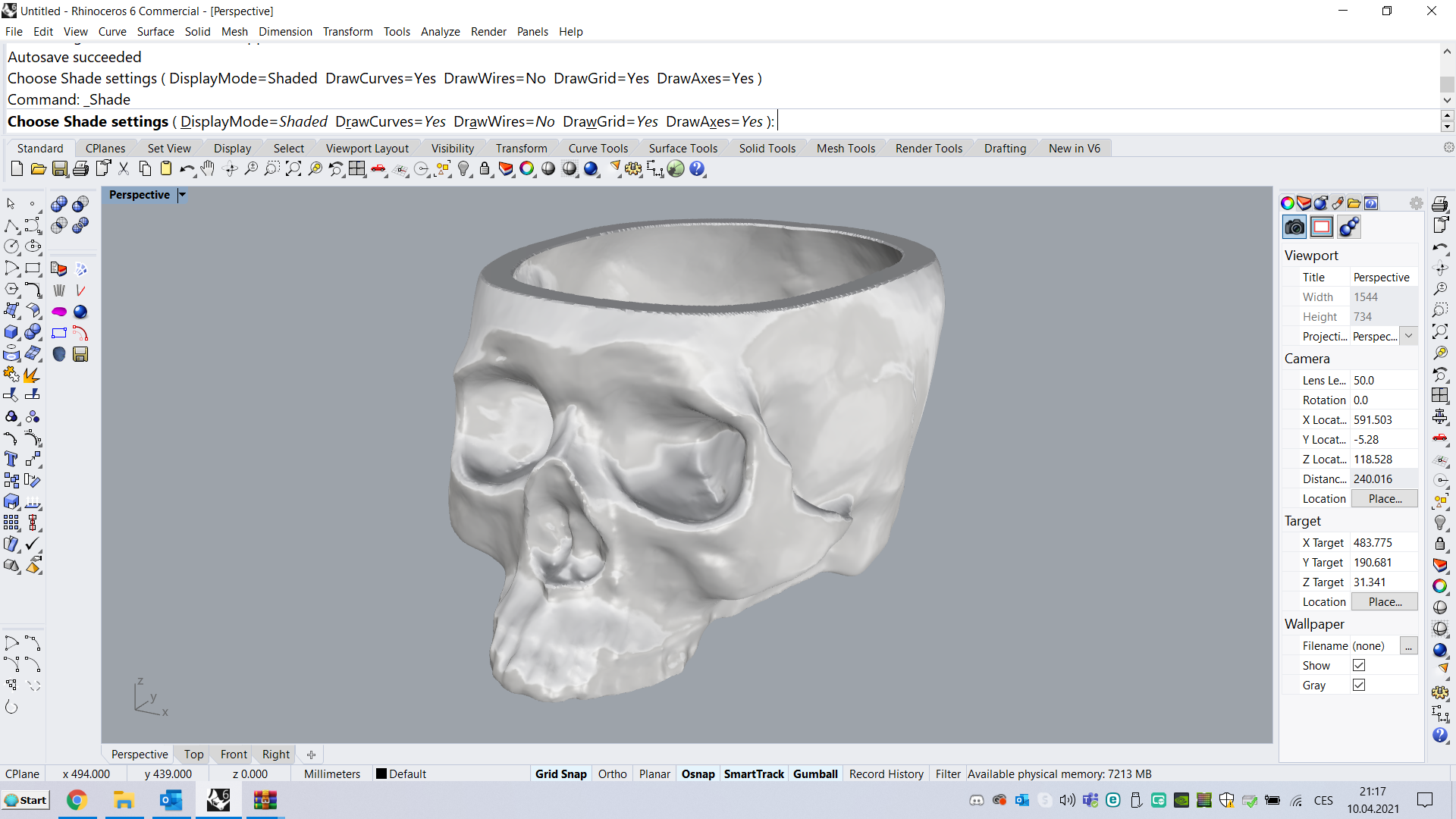The height and width of the screenshot is (819, 1456).
Task: Select the Pan hand tool icon
Action: tap(208, 169)
